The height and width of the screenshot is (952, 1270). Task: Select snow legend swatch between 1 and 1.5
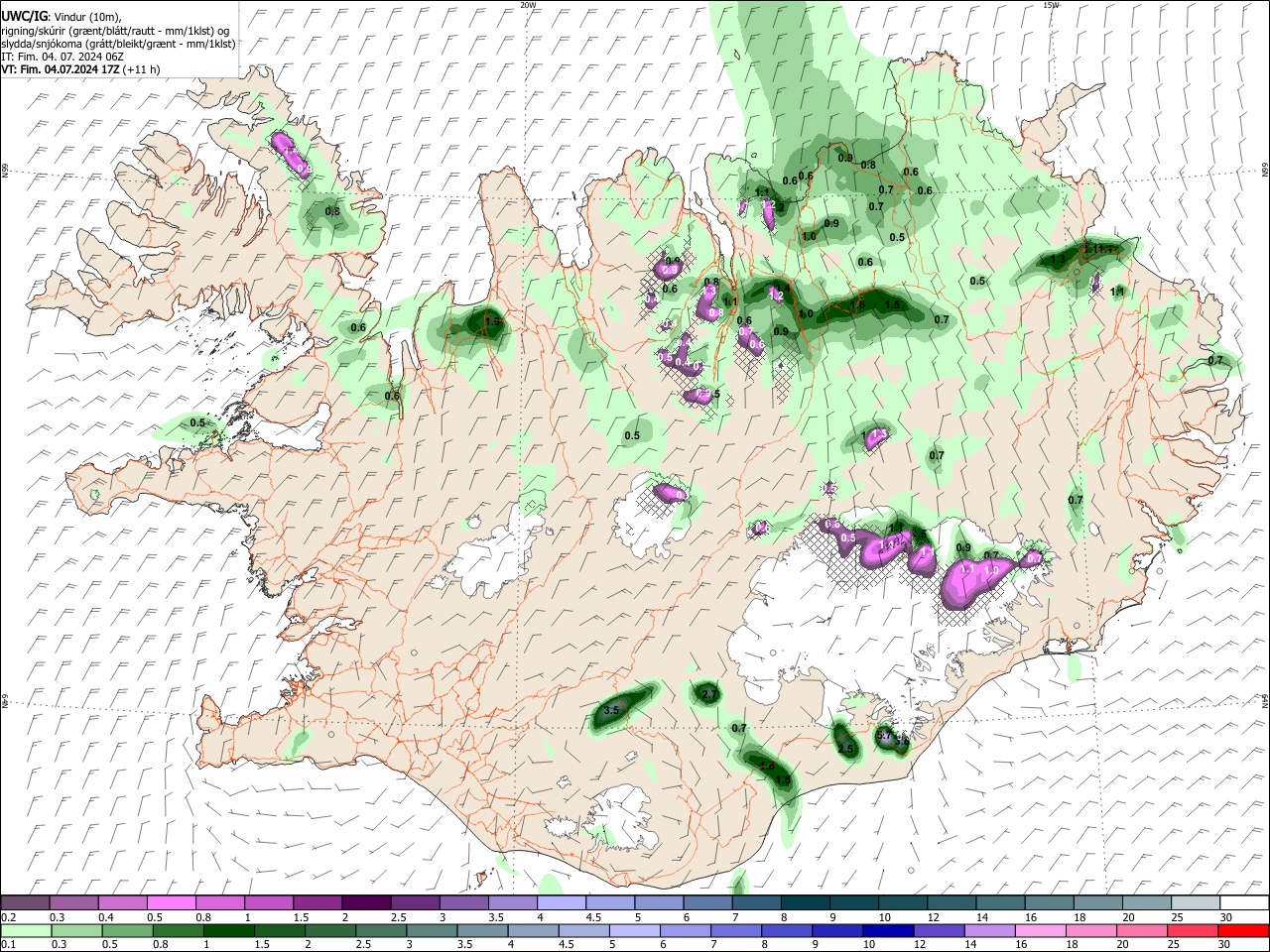point(269,903)
